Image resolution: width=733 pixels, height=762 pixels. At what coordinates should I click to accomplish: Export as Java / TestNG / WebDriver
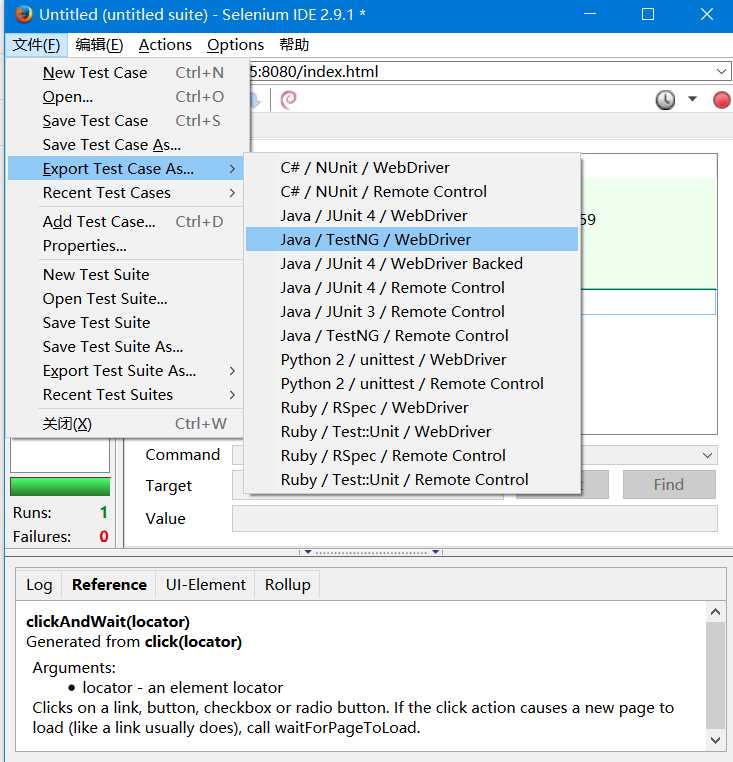tap(412, 240)
